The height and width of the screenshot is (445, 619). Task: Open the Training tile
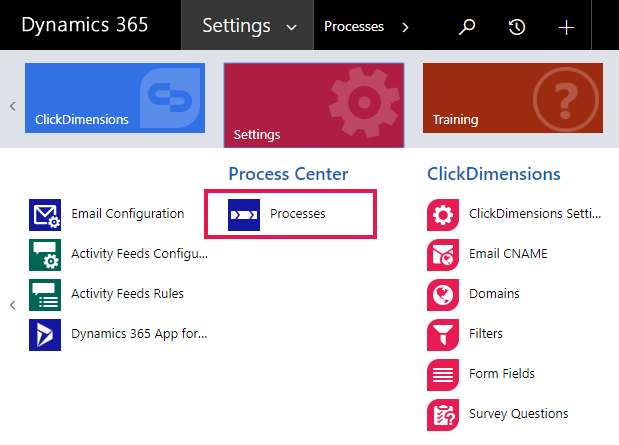tap(513, 98)
